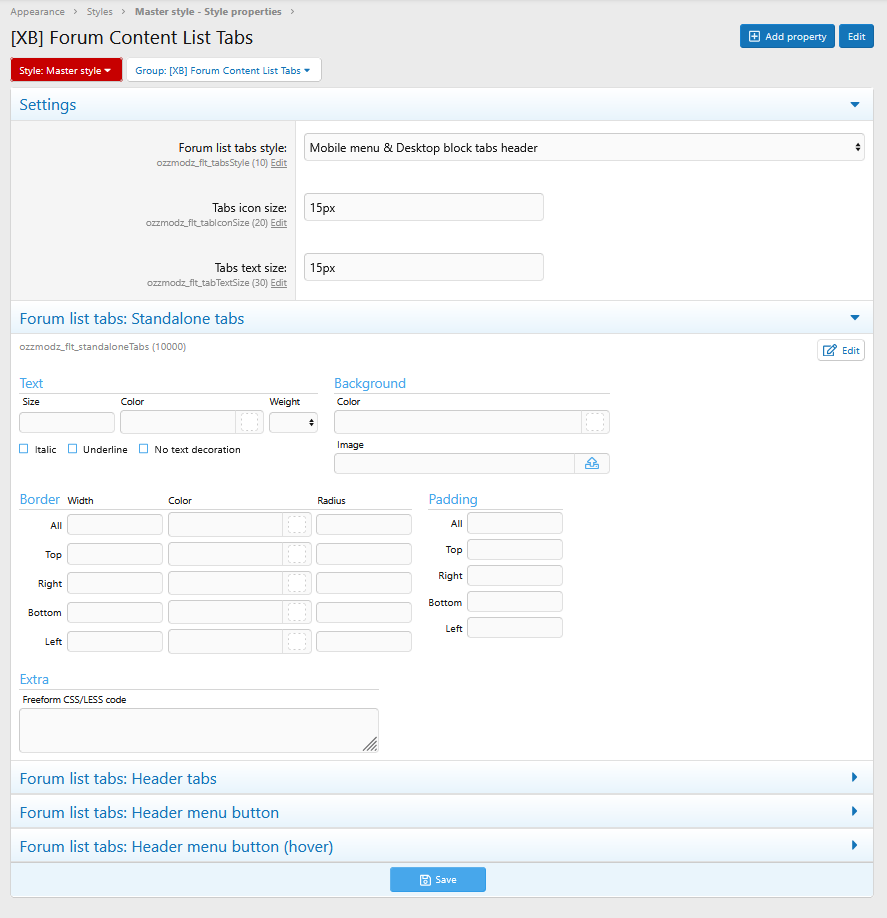
Task: Open the Style: Master style dropdown
Action: (66, 70)
